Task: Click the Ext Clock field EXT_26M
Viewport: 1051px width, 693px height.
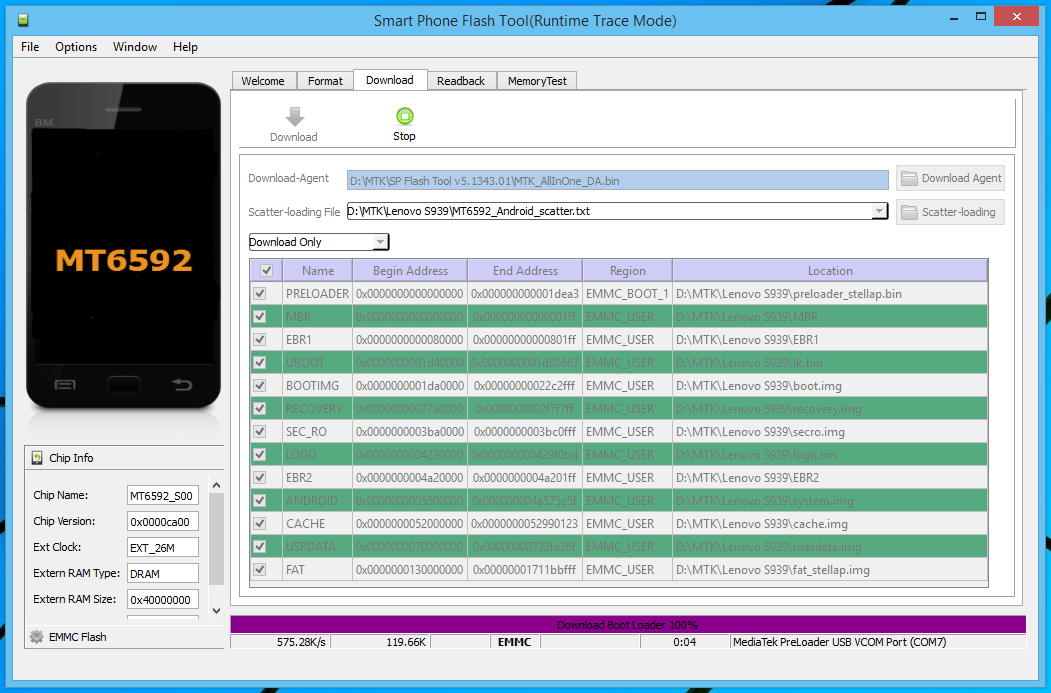Action: point(163,548)
